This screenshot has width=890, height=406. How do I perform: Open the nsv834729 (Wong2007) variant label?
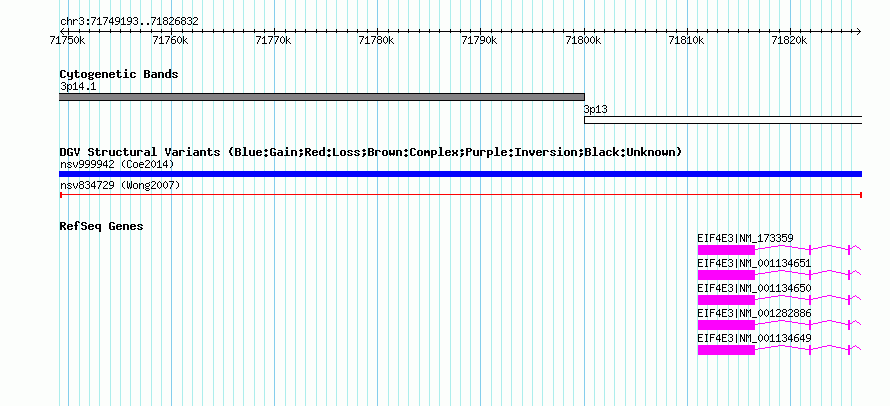[x=120, y=186]
